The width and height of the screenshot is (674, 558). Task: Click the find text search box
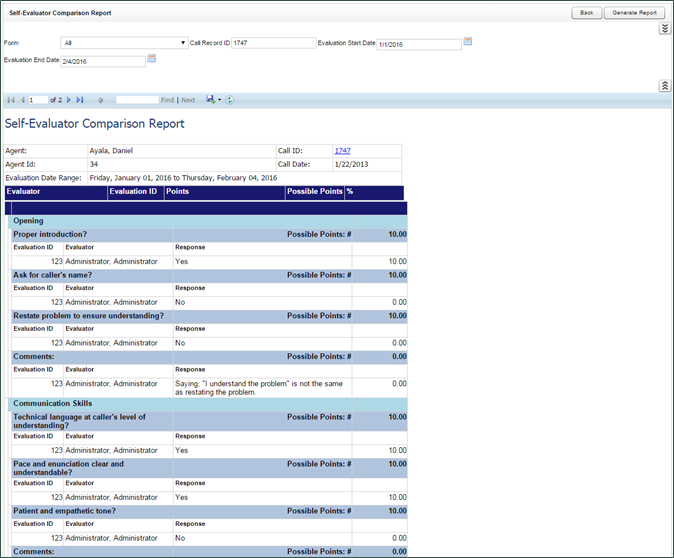(x=137, y=100)
